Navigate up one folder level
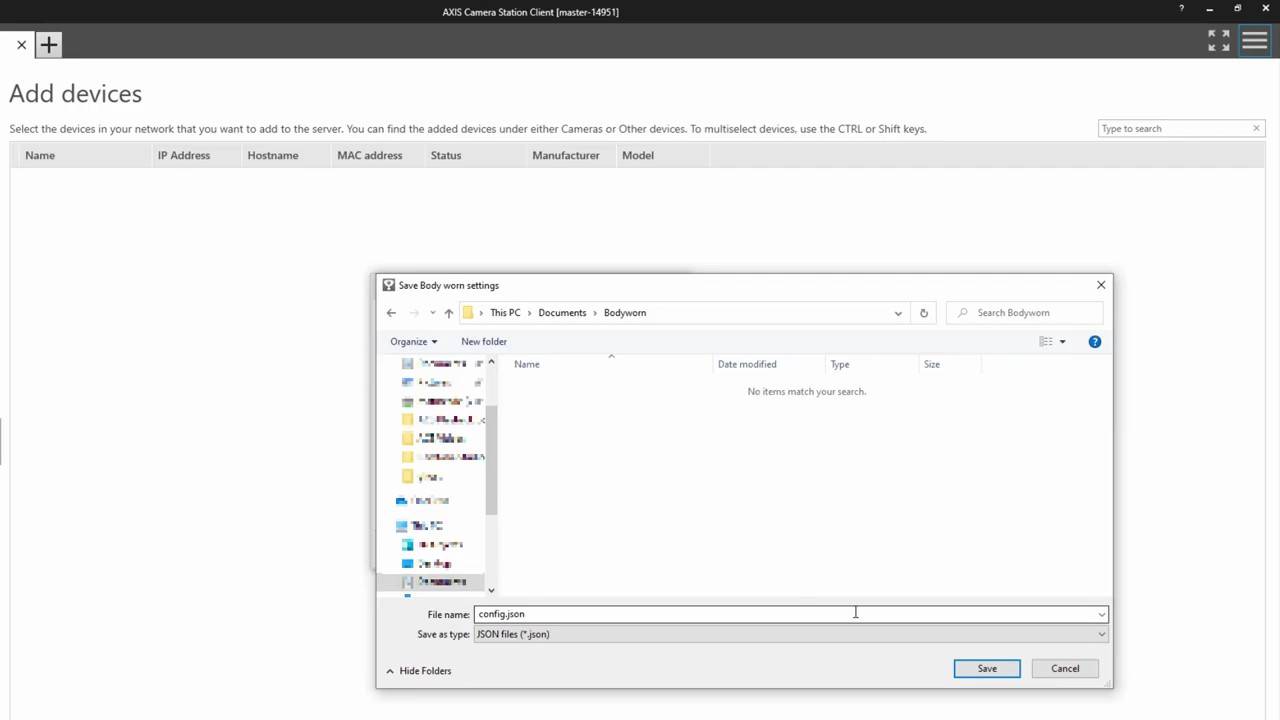 [448, 313]
